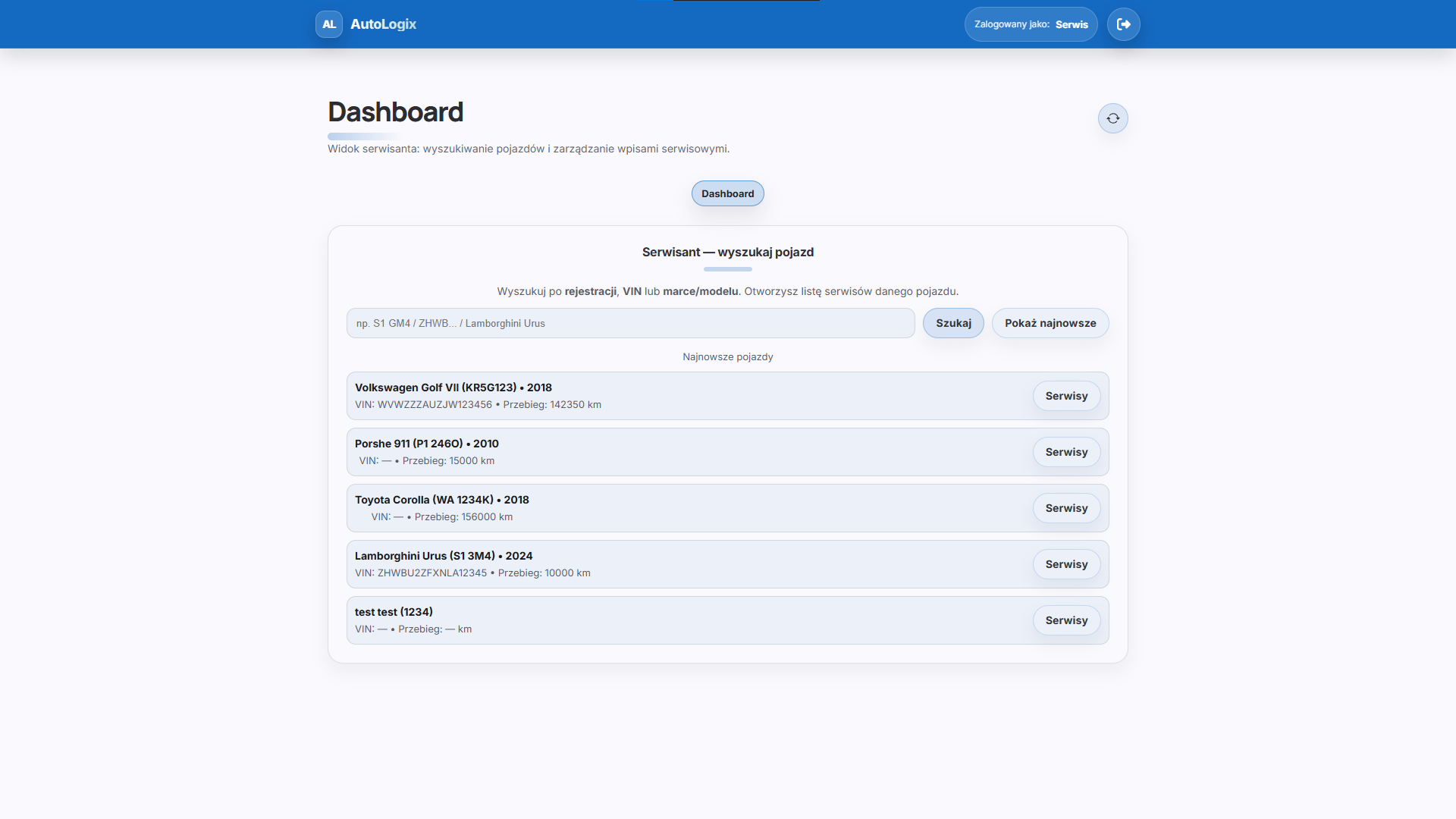This screenshot has height=819, width=1456.
Task: Click the refresh dashboard icon
Action: [x=1113, y=118]
